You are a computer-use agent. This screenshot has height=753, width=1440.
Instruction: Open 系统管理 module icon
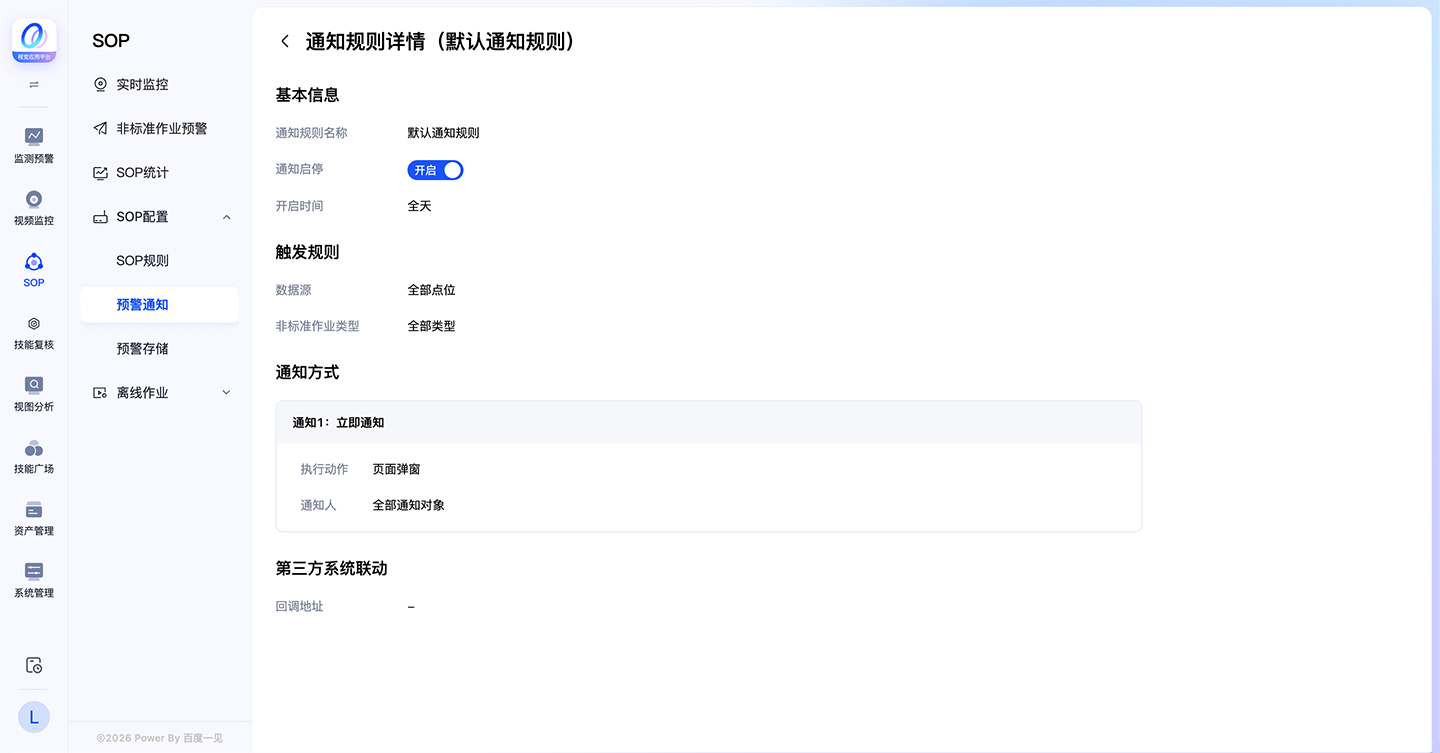(x=34, y=572)
